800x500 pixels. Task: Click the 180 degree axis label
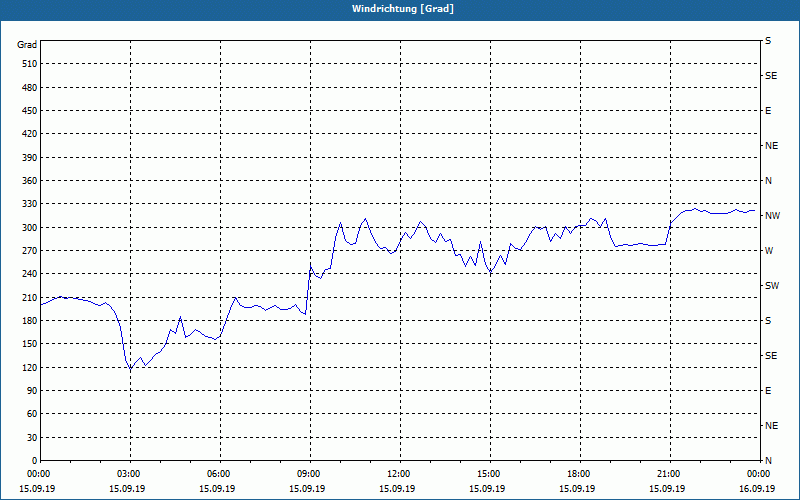[x=30, y=321]
